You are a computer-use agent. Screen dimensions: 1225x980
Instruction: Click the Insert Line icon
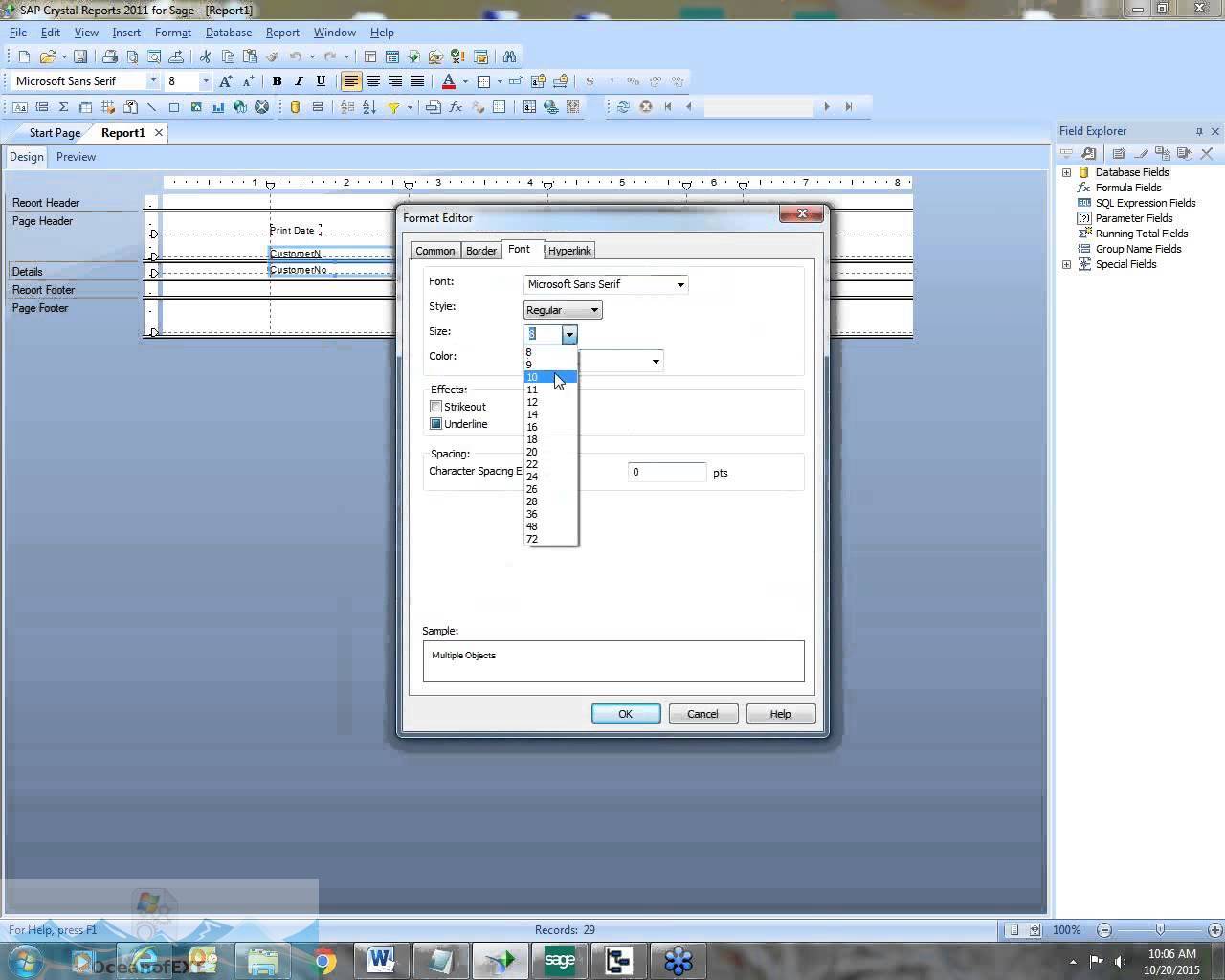click(151, 107)
